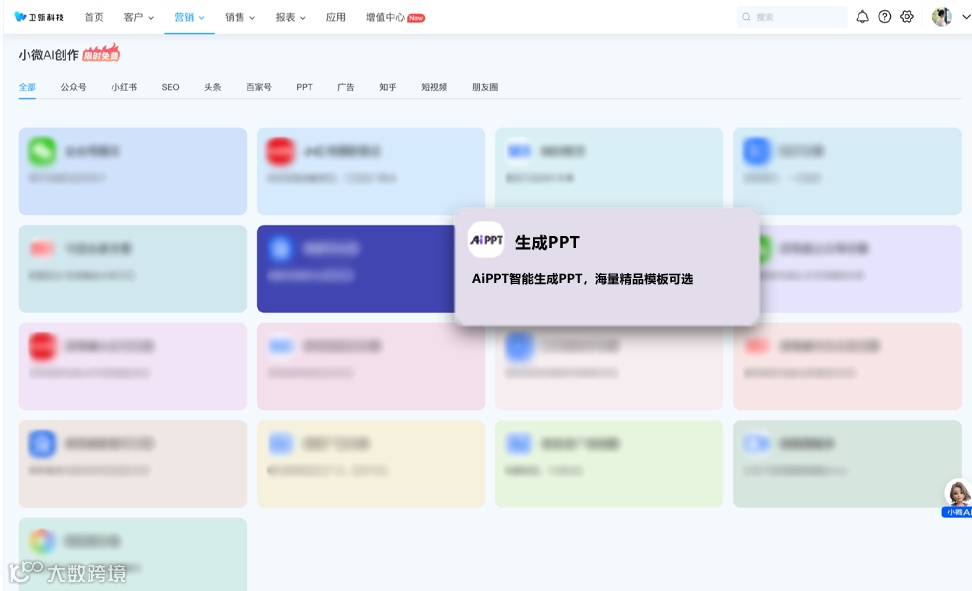Switch to the 短视频 tab
Image resolution: width=972 pixels, height=591 pixels.
[x=434, y=87]
